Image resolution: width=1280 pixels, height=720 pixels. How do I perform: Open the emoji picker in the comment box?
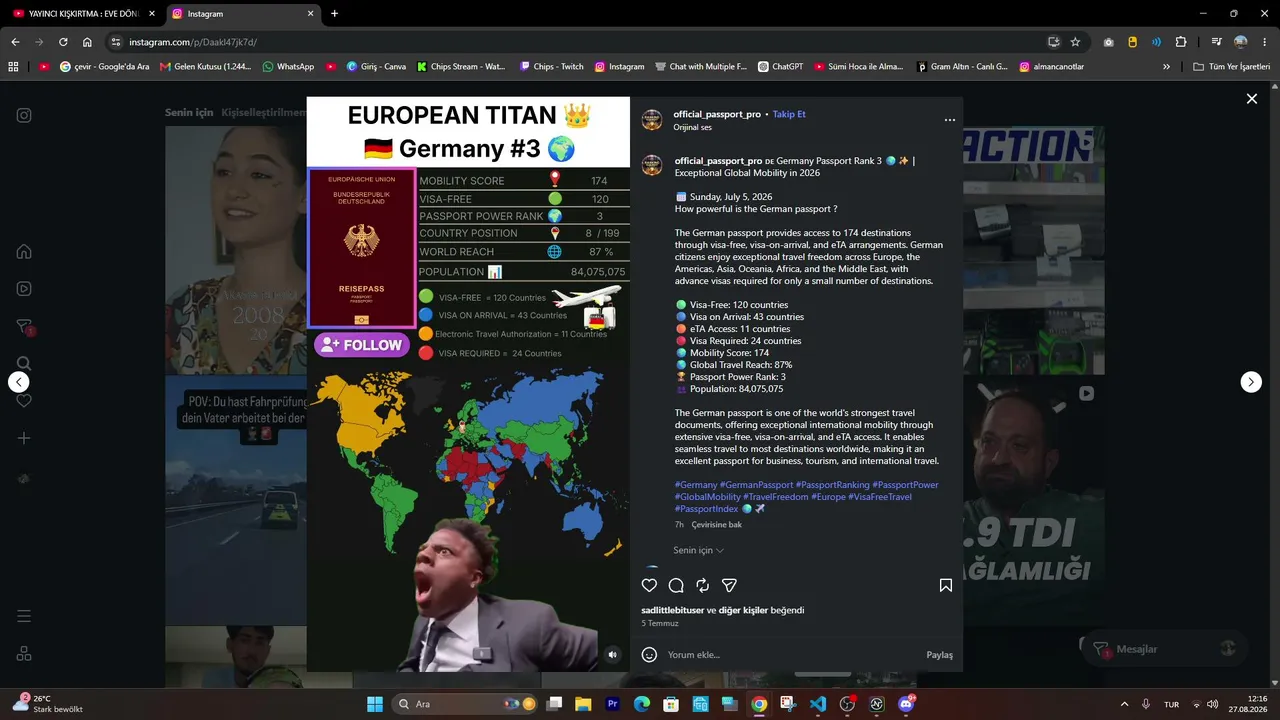649,655
